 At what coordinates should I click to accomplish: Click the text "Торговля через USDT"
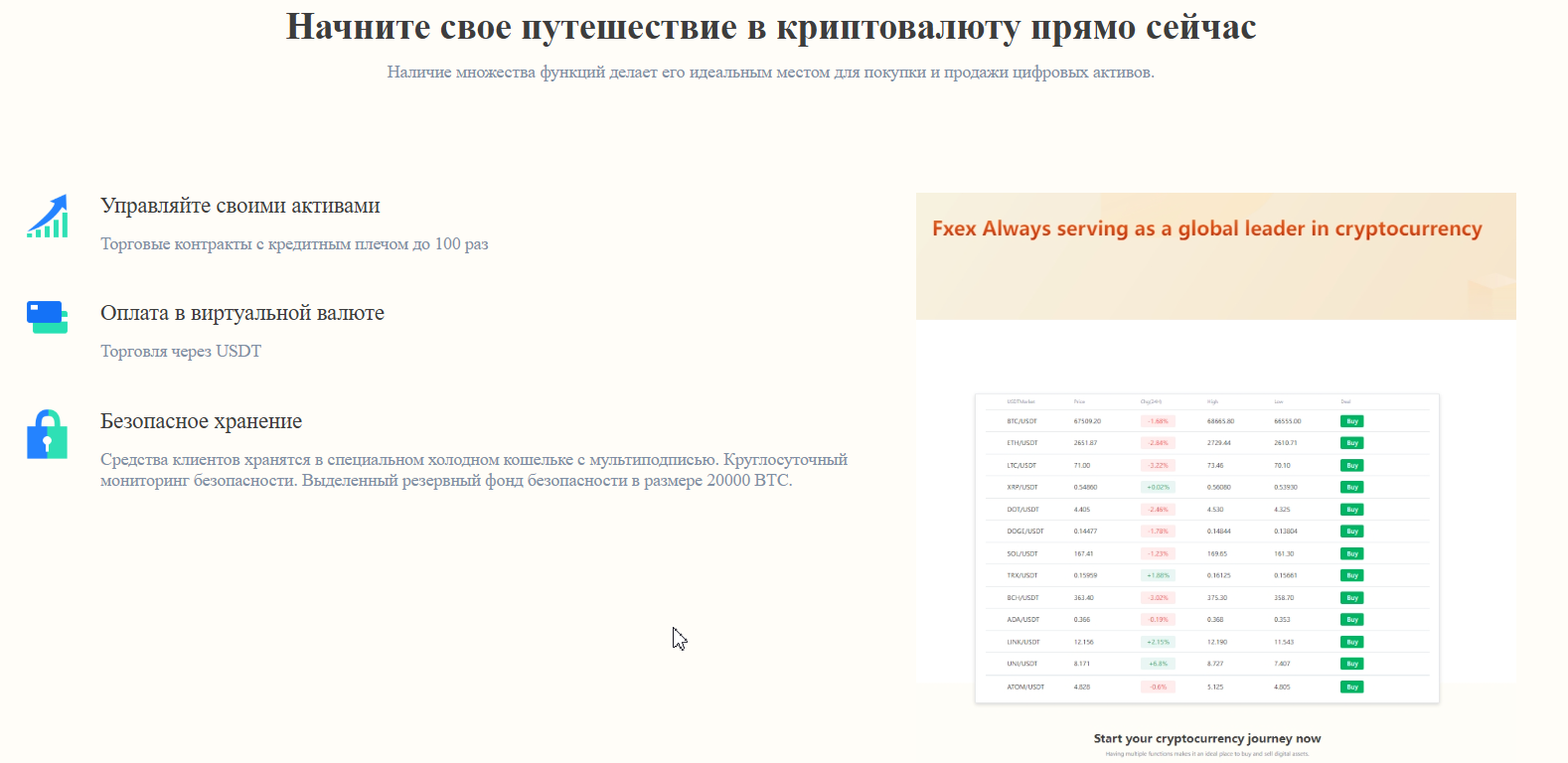coord(181,352)
